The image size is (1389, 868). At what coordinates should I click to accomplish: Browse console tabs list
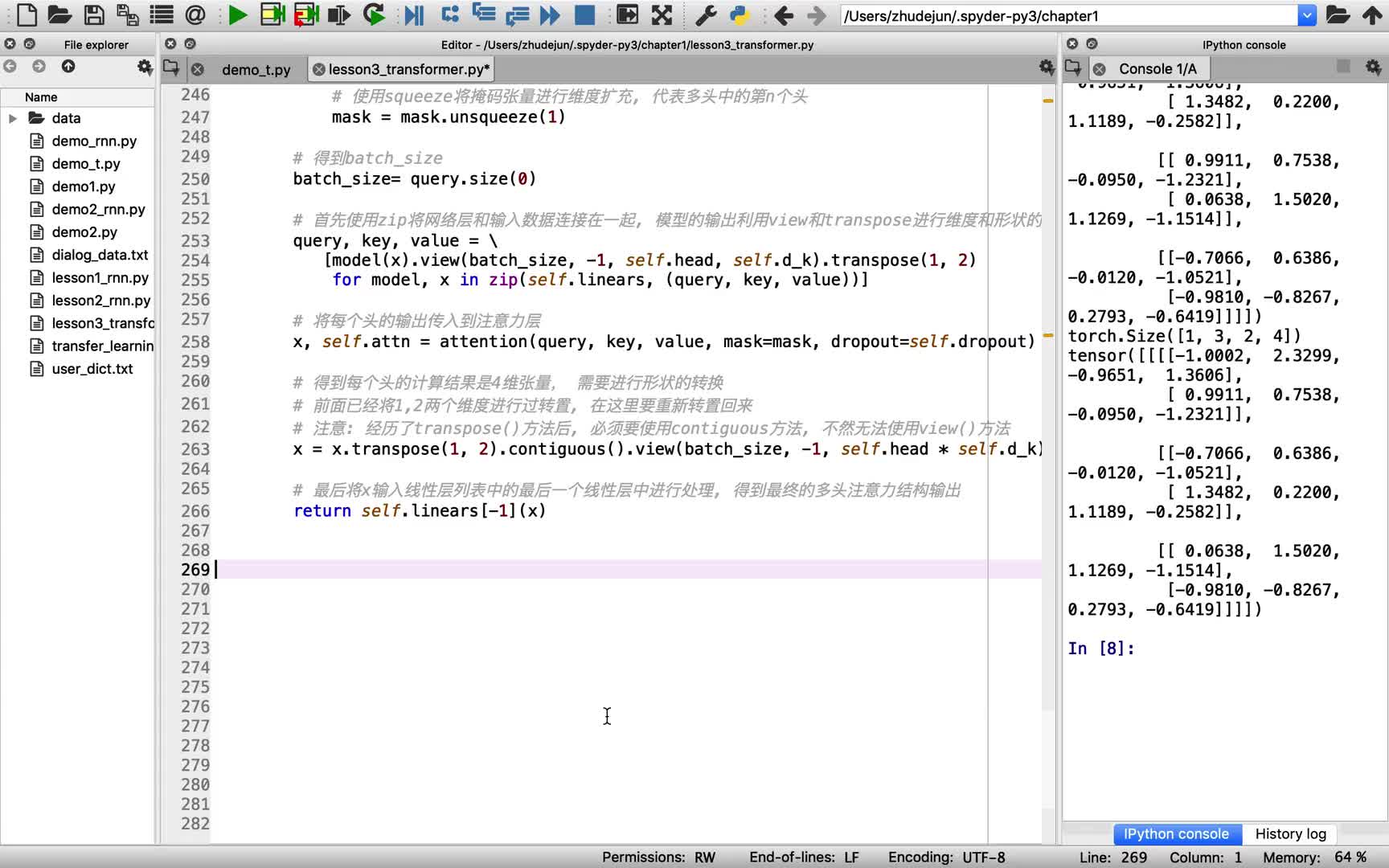[1073, 68]
